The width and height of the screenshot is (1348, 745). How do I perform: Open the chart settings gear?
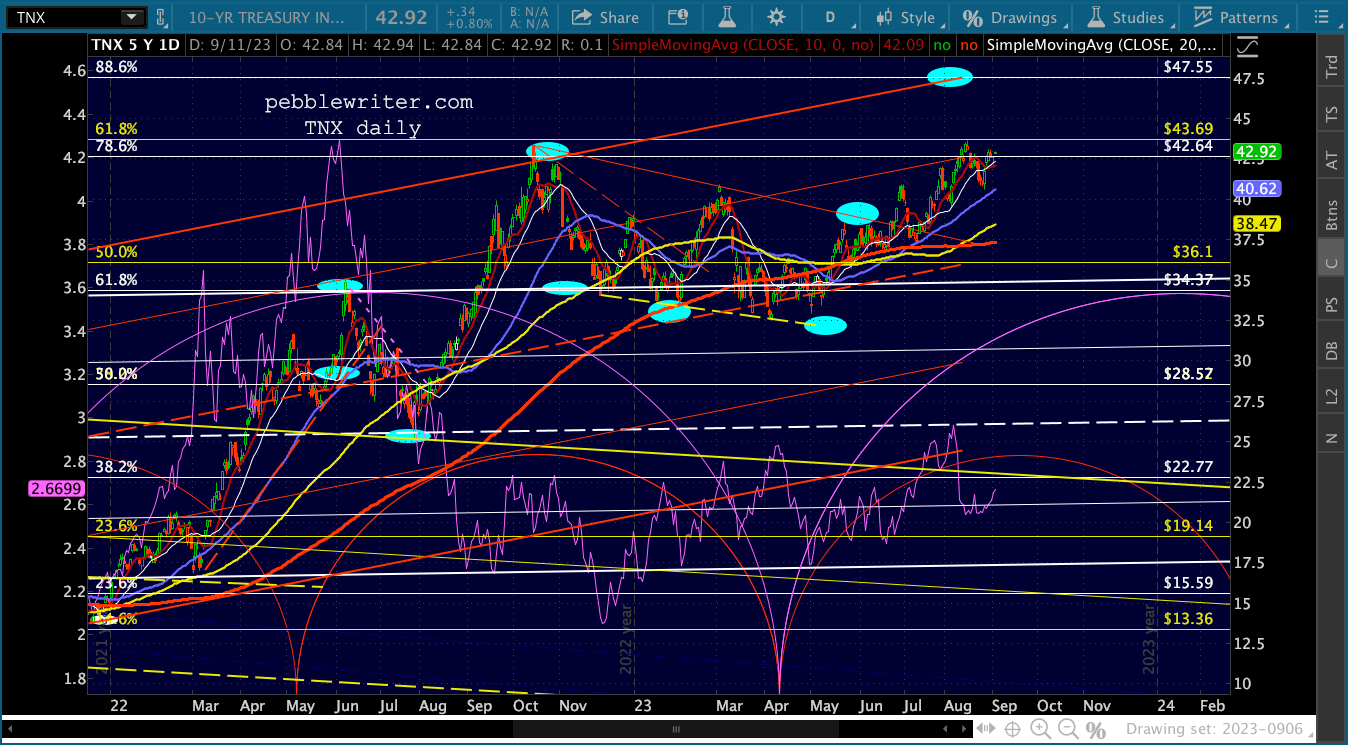pos(776,17)
